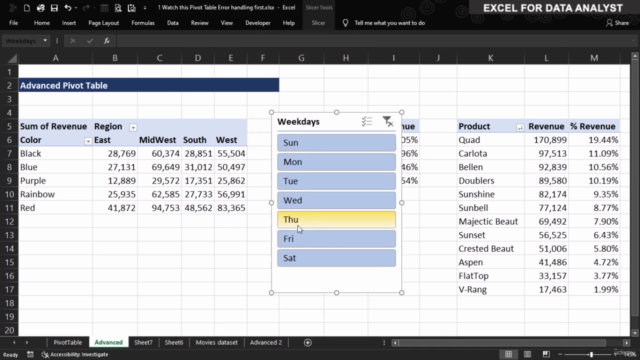Click the formula bar input area
This screenshot has width=640, height=360.
coord(372,41)
